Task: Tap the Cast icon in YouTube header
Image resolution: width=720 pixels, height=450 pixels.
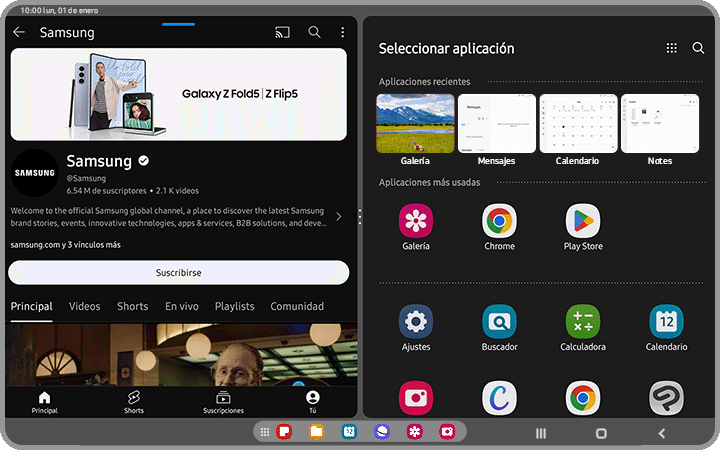Action: [x=281, y=33]
